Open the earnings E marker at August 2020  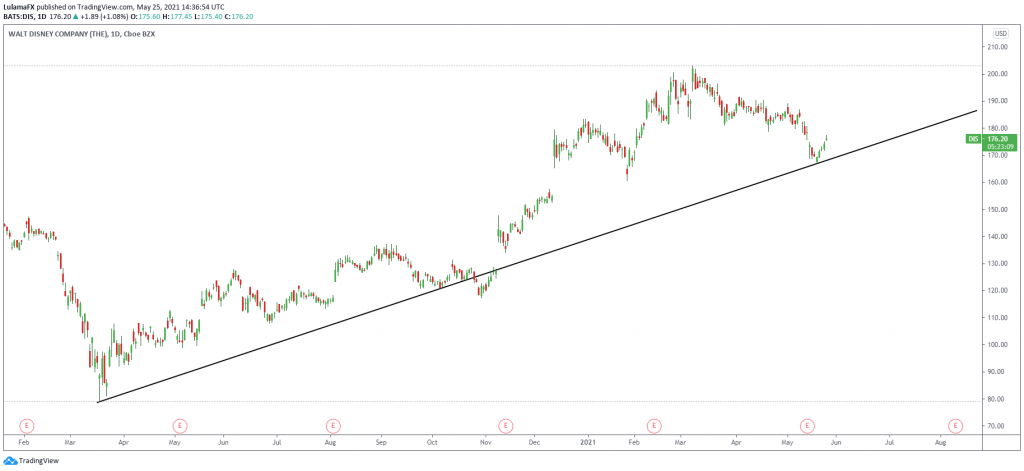point(333,426)
